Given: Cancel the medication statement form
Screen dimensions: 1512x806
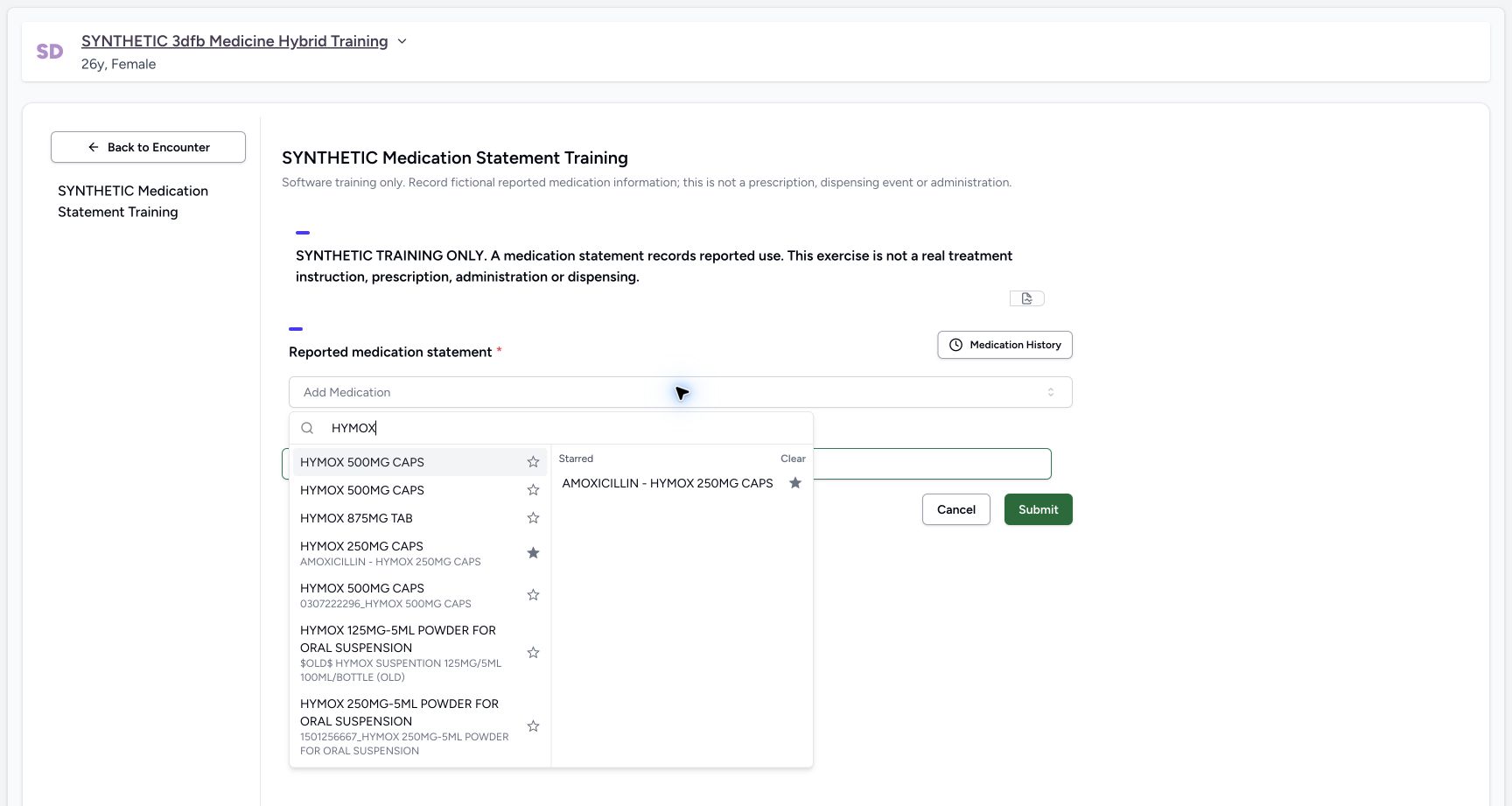Looking at the screenshot, I should click(955, 509).
